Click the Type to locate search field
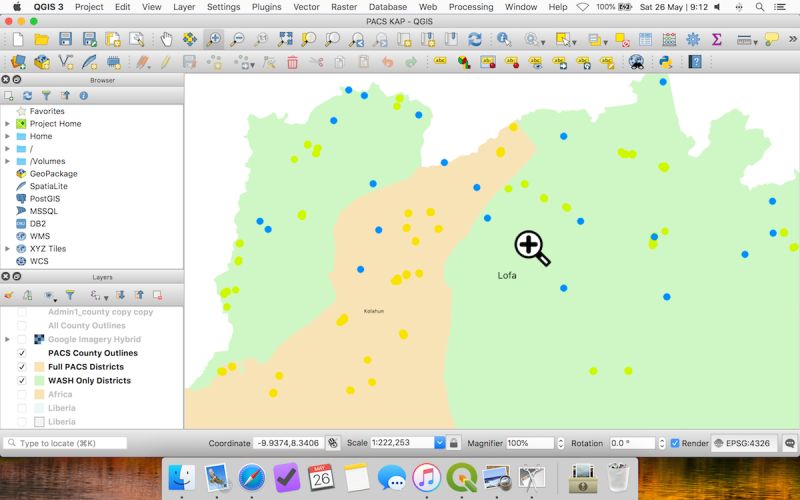The height and width of the screenshot is (500, 800). point(65,443)
